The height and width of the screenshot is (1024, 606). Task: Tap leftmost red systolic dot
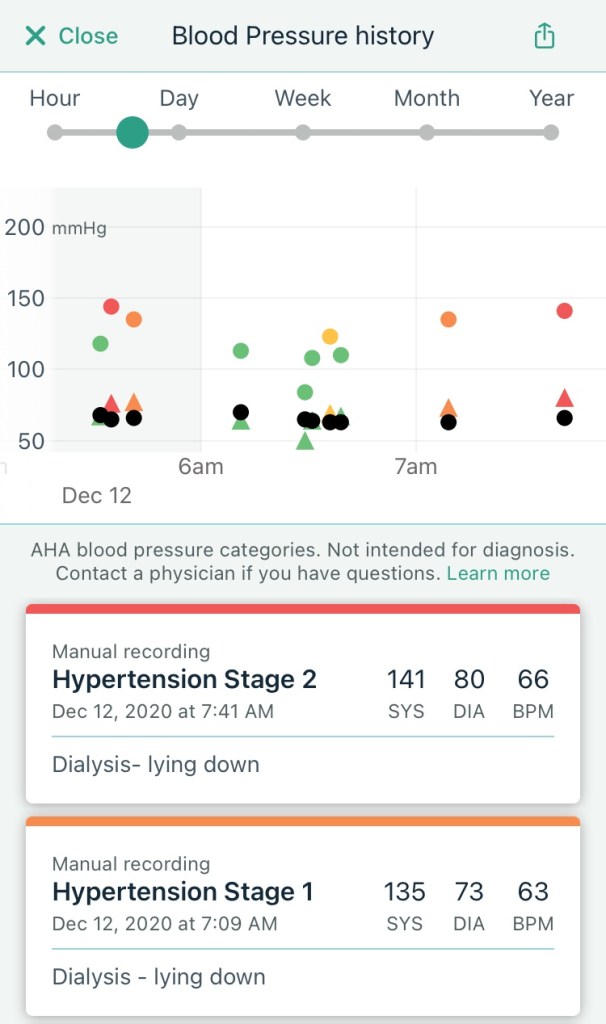[111, 307]
